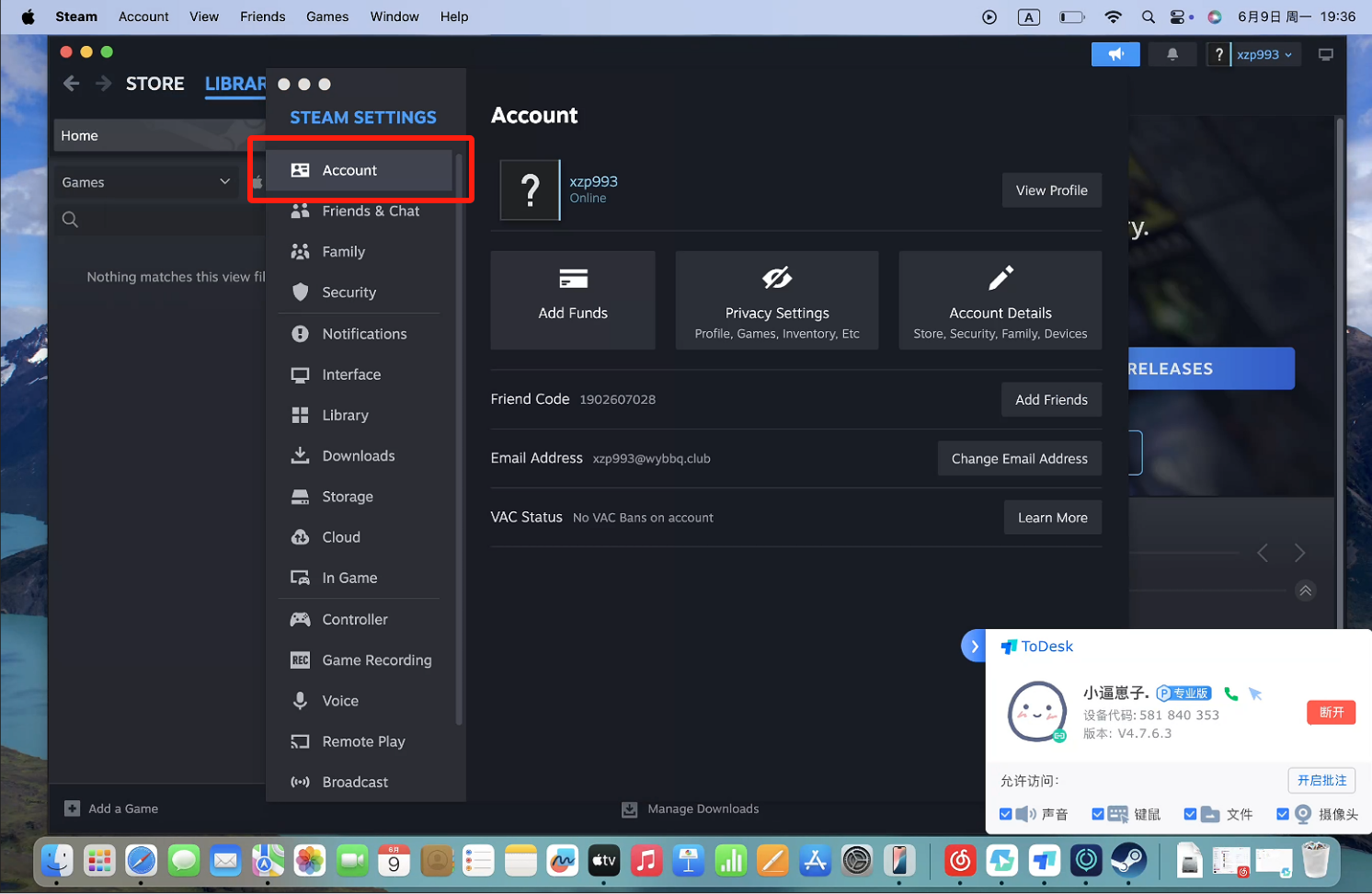The image size is (1372, 894).
Task: Open the Steam notifications bell
Action: tap(1172, 54)
